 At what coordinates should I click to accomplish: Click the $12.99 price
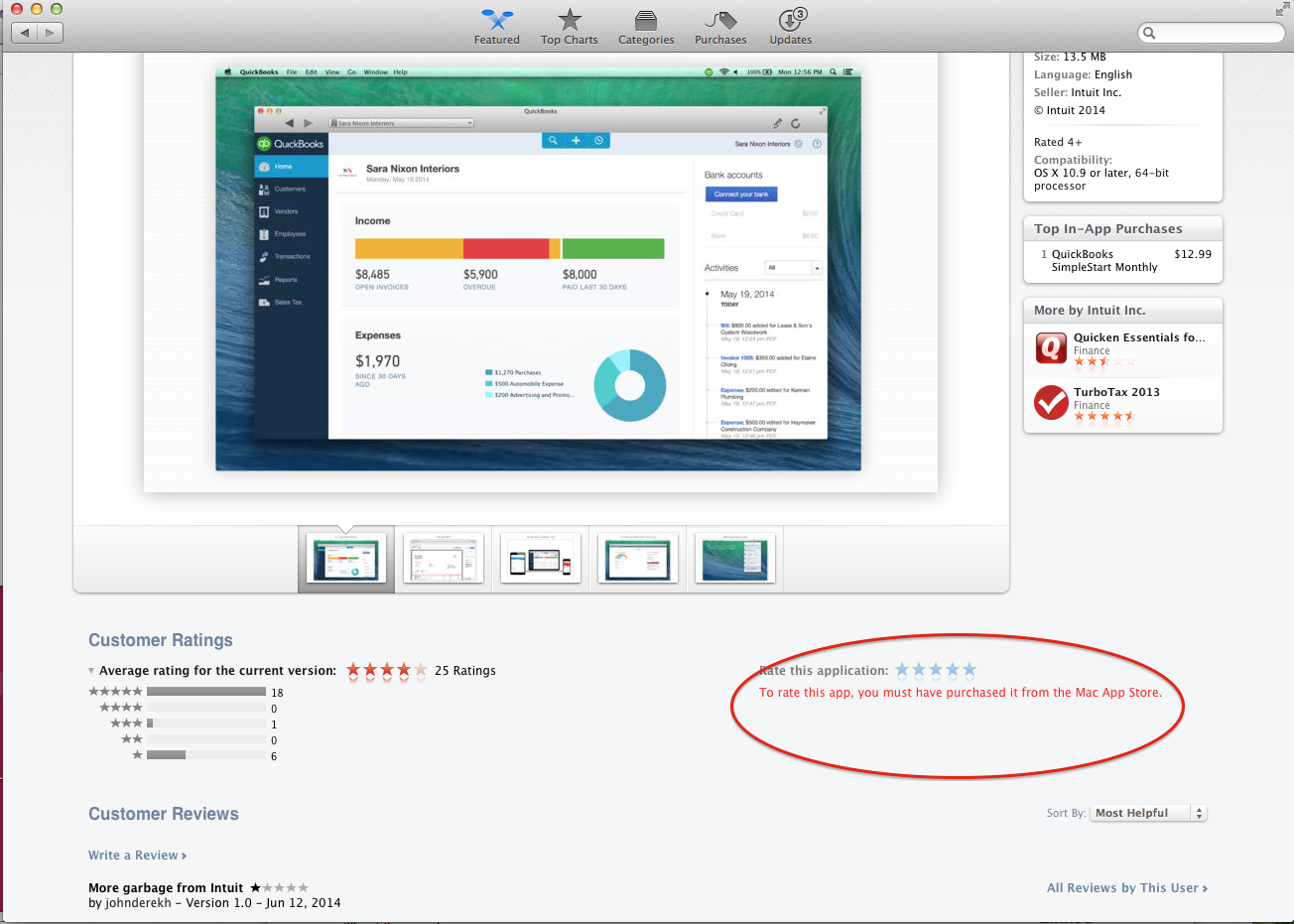coord(1193,254)
